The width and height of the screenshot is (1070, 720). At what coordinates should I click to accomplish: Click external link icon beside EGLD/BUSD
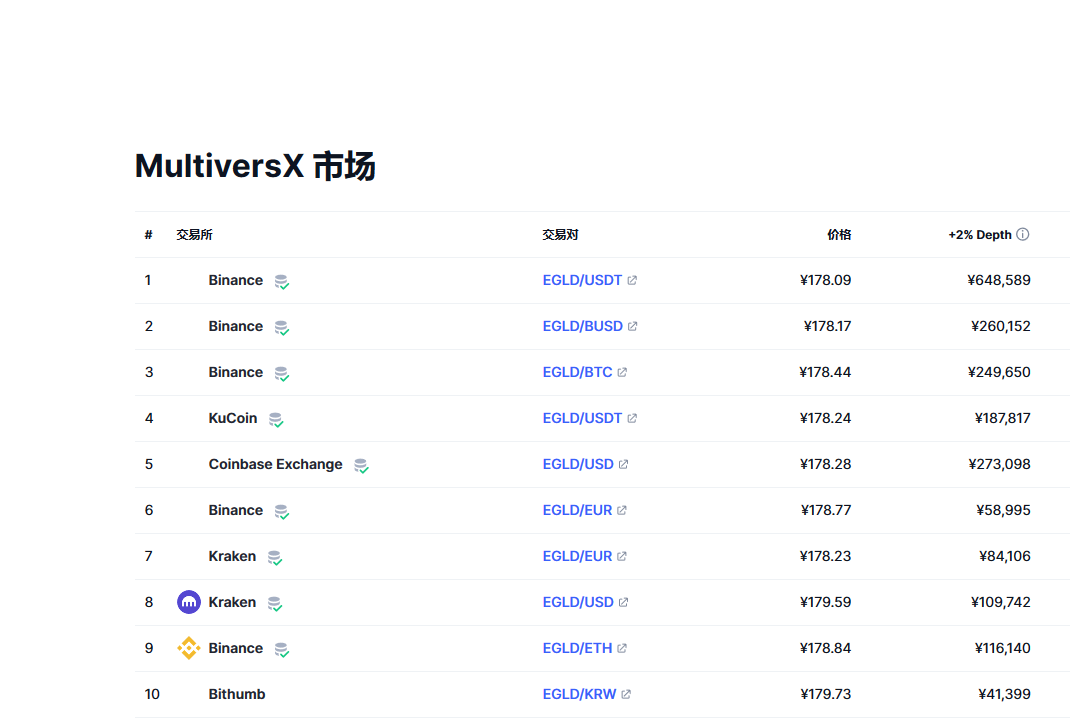pos(633,326)
